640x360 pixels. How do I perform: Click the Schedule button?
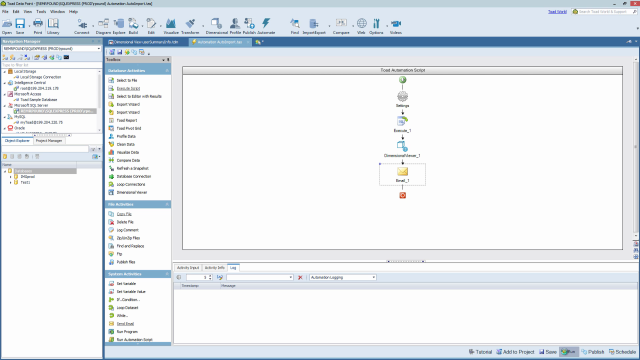(x=622, y=352)
